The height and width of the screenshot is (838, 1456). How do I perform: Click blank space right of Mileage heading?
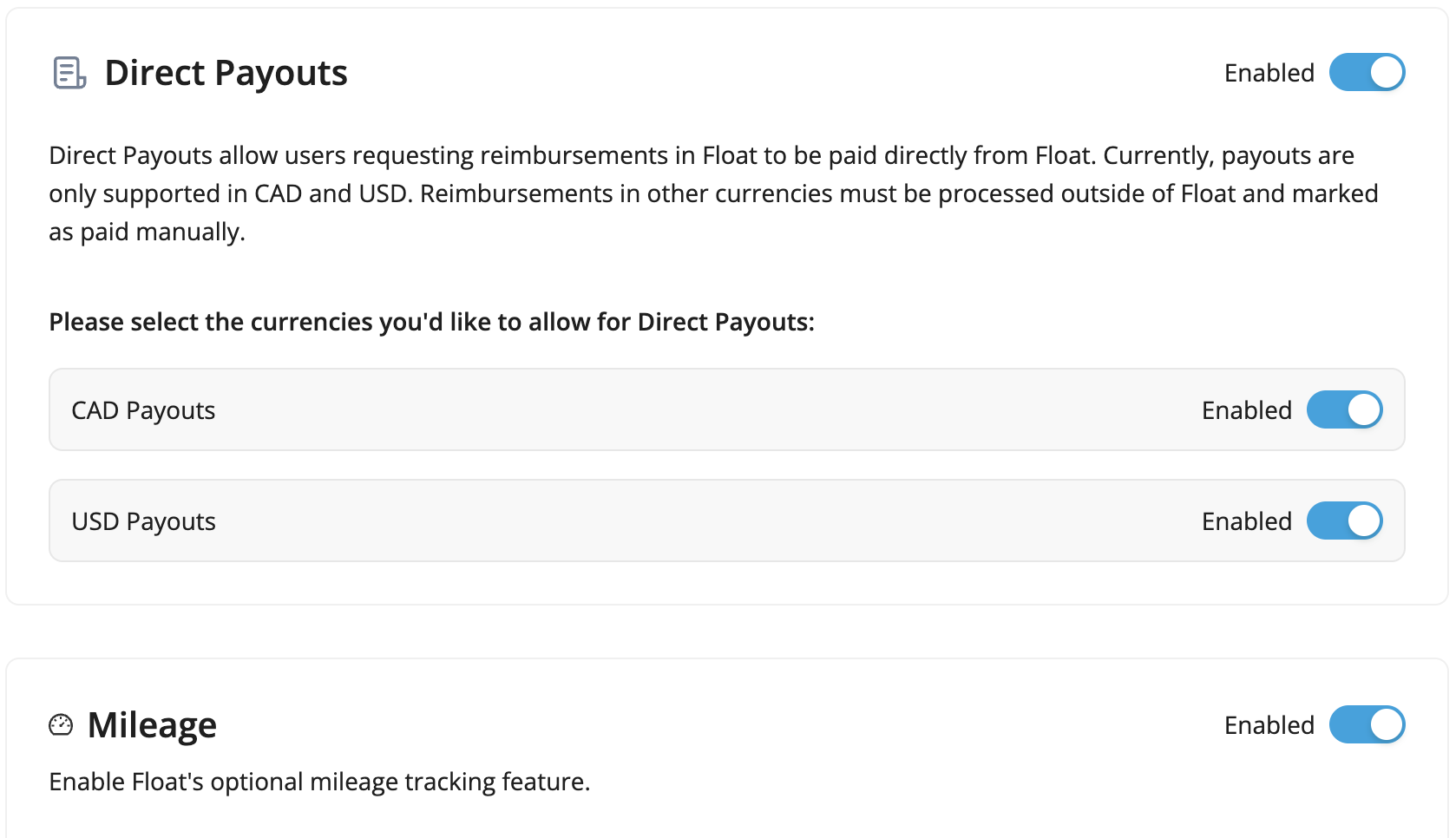(x=694, y=725)
